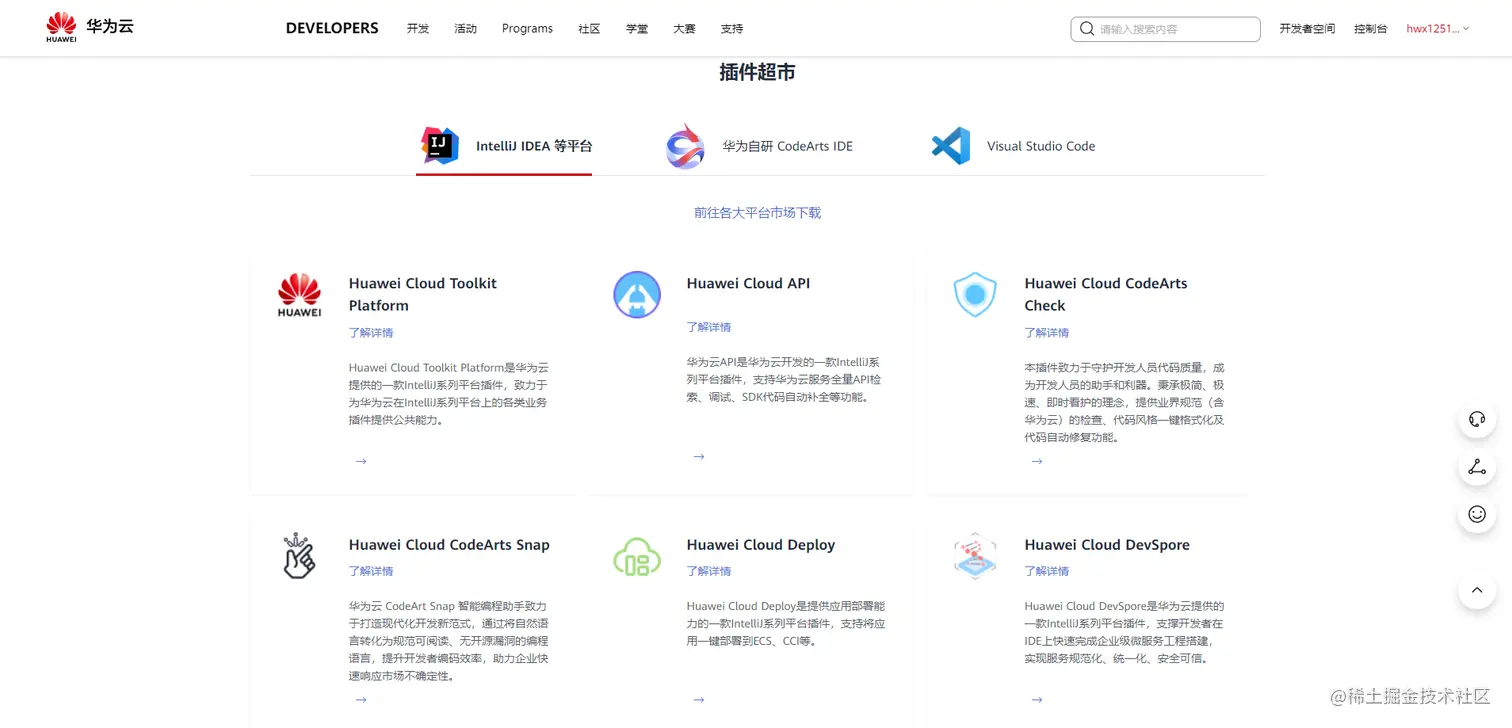Click the DEVELOPERS header link

(332, 28)
